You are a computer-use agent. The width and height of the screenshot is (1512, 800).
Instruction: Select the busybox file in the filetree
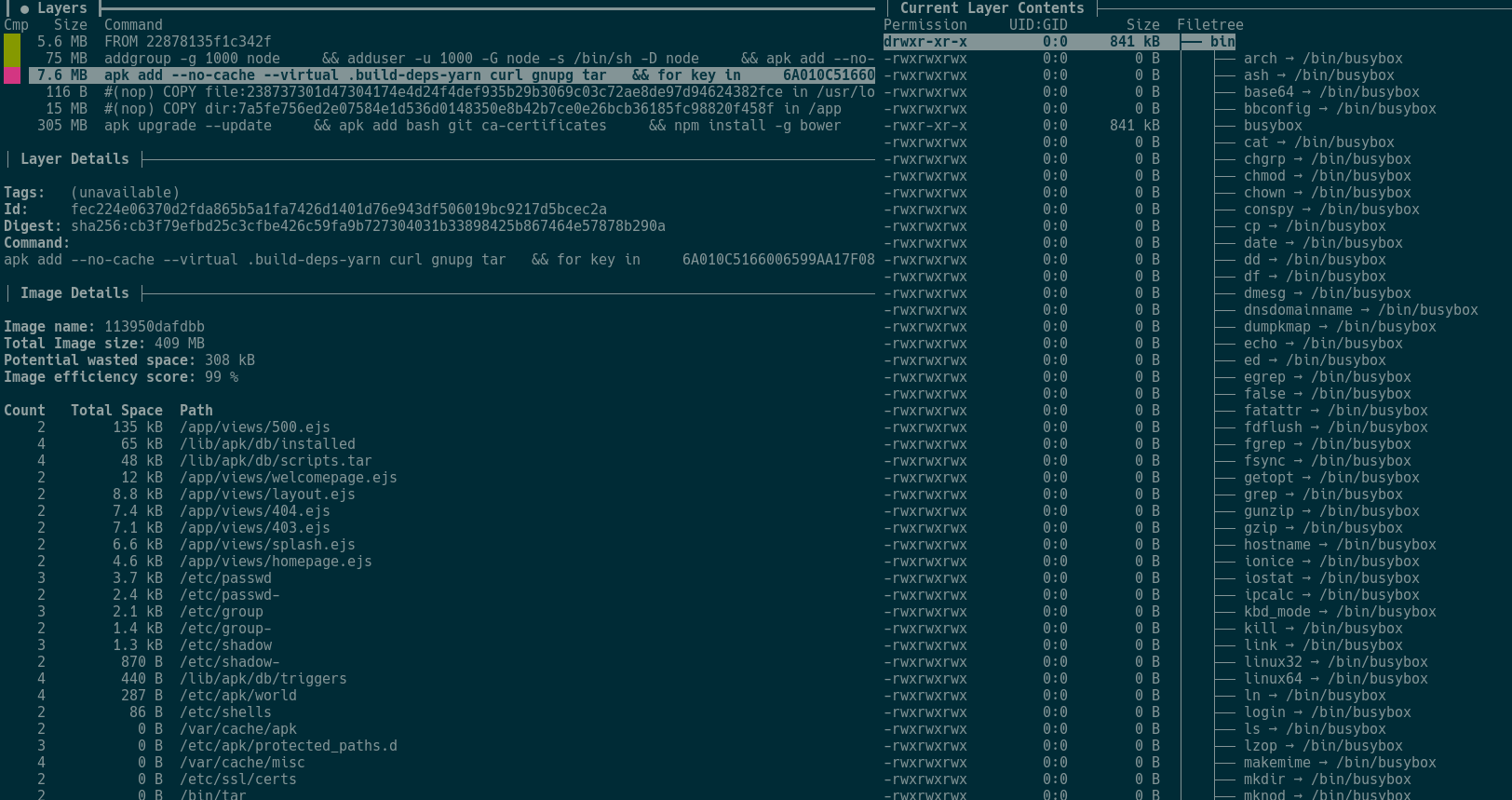(1272, 126)
